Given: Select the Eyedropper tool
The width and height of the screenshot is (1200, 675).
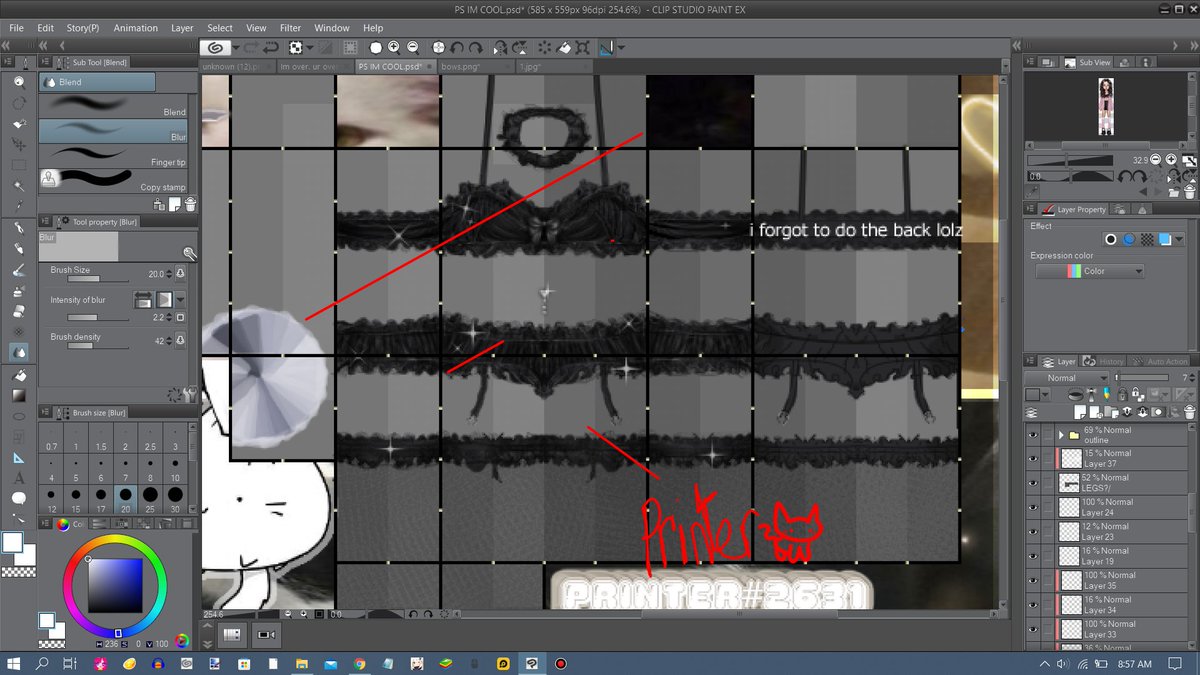Looking at the screenshot, I should point(19,206).
